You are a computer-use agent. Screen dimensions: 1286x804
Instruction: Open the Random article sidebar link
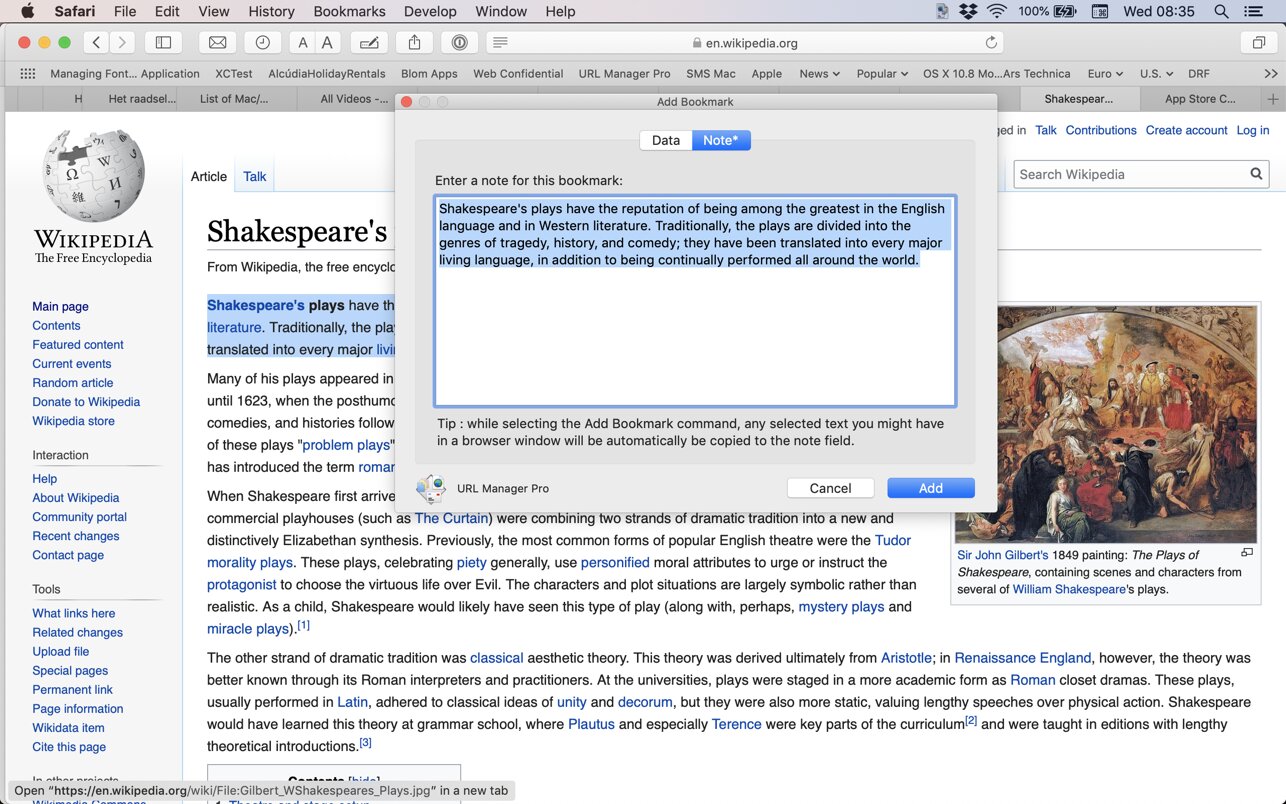point(72,383)
